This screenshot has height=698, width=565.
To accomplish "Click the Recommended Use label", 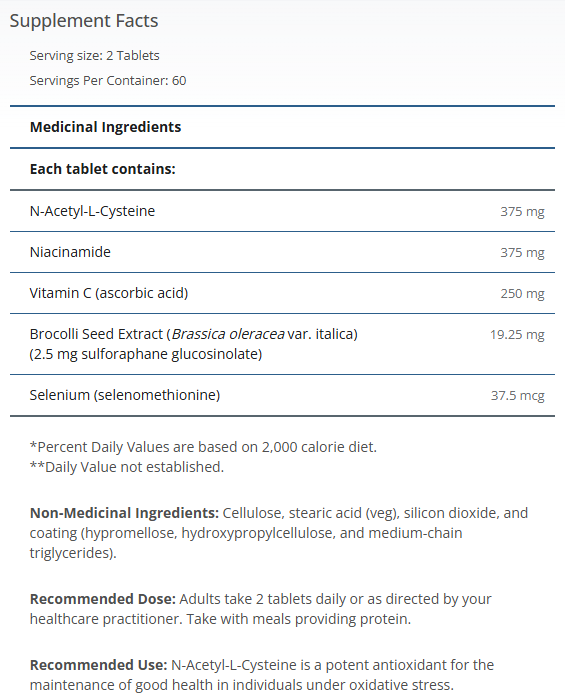I will pyautogui.click(x=98, y=665).
